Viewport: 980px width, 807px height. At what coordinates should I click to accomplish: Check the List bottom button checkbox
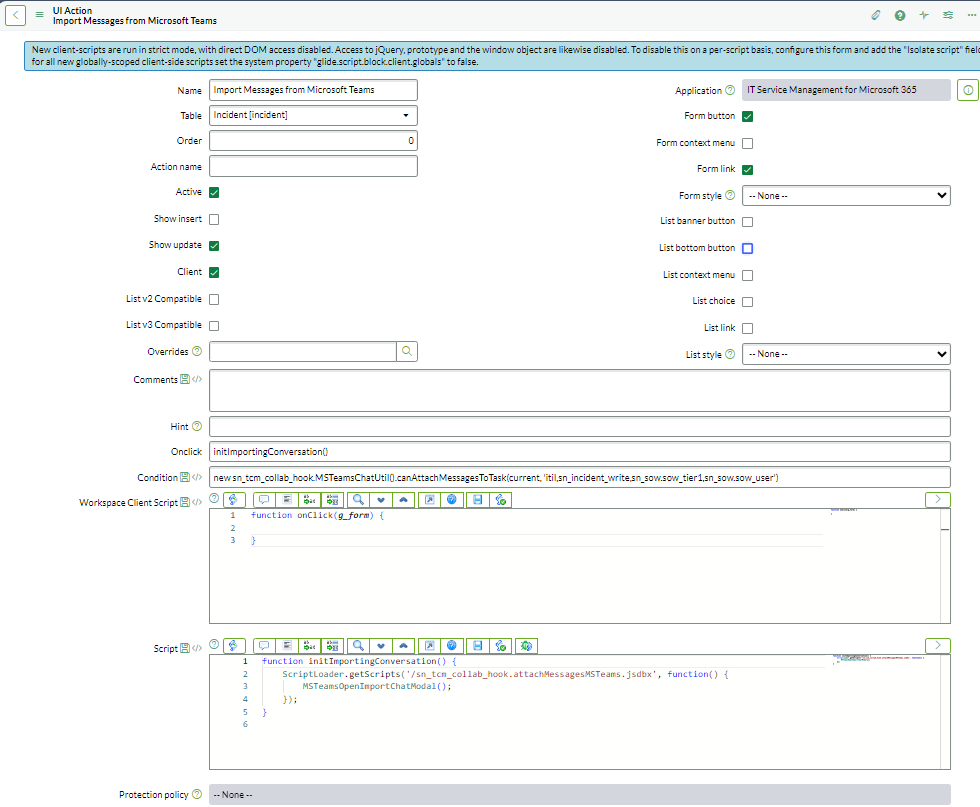pos(748,248)
